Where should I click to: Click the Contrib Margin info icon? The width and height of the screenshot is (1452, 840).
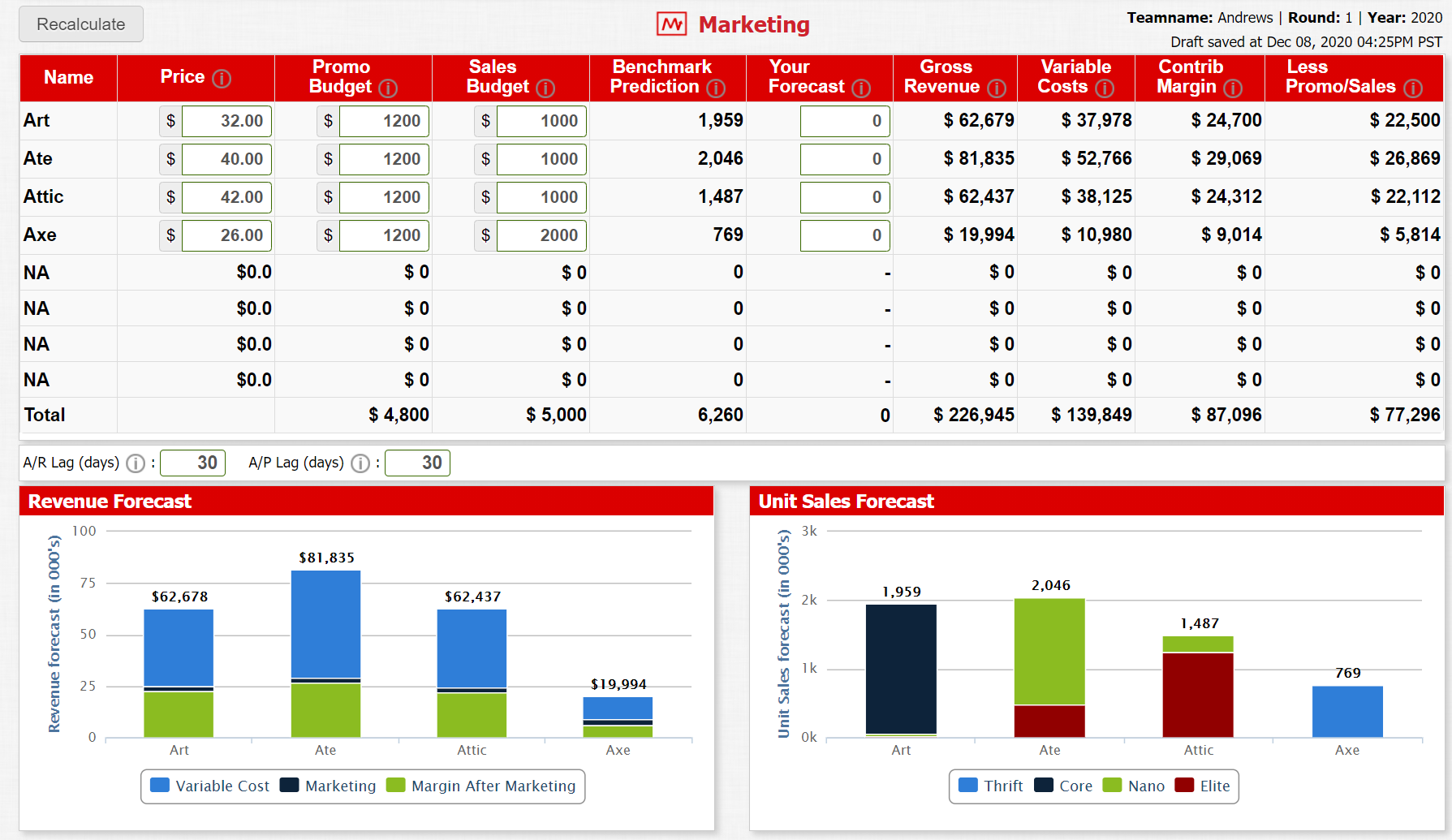click(x=1233, y=88)
